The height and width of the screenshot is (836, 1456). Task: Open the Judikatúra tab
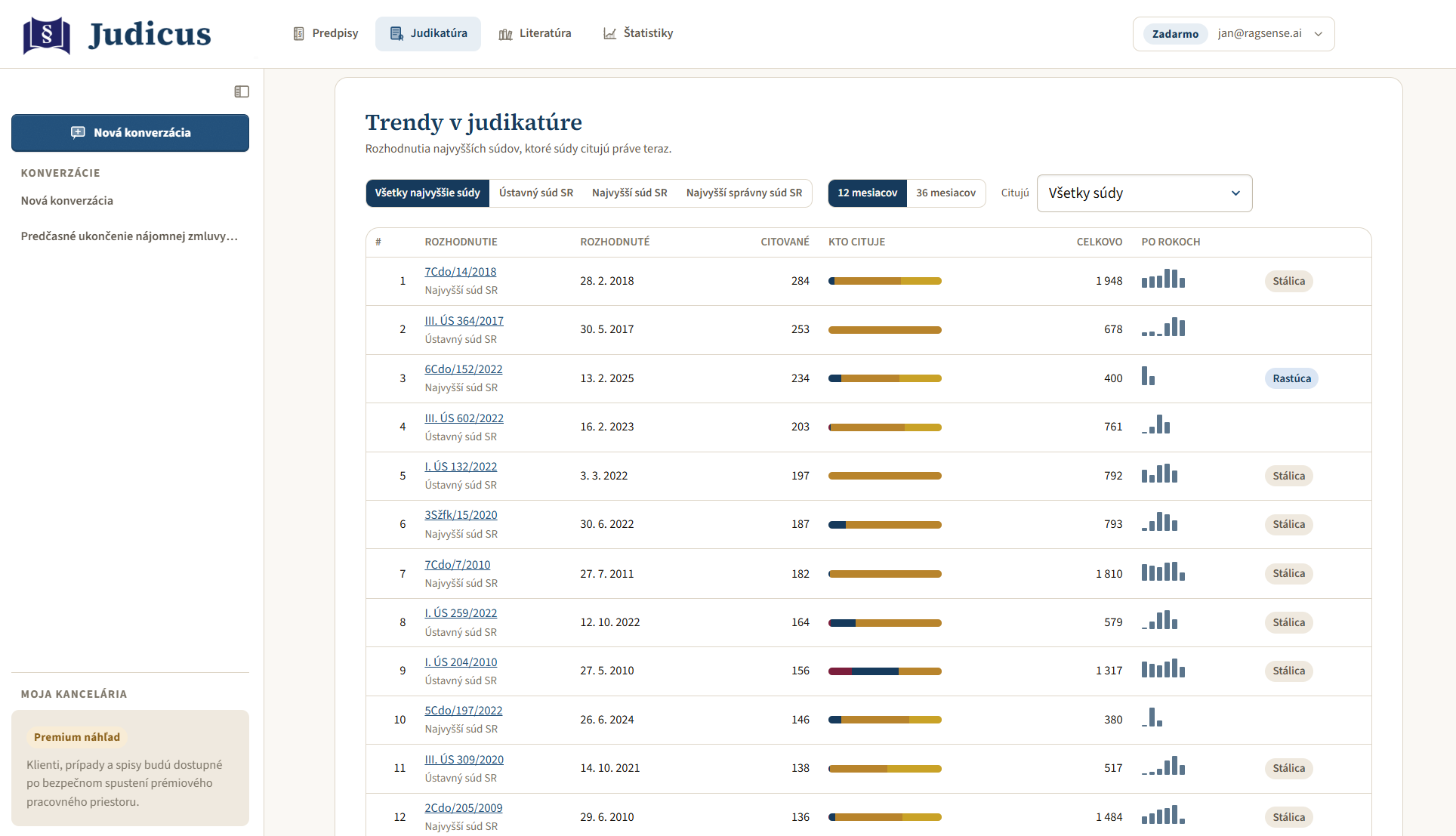pyautogui.click(x=428, y=33)
